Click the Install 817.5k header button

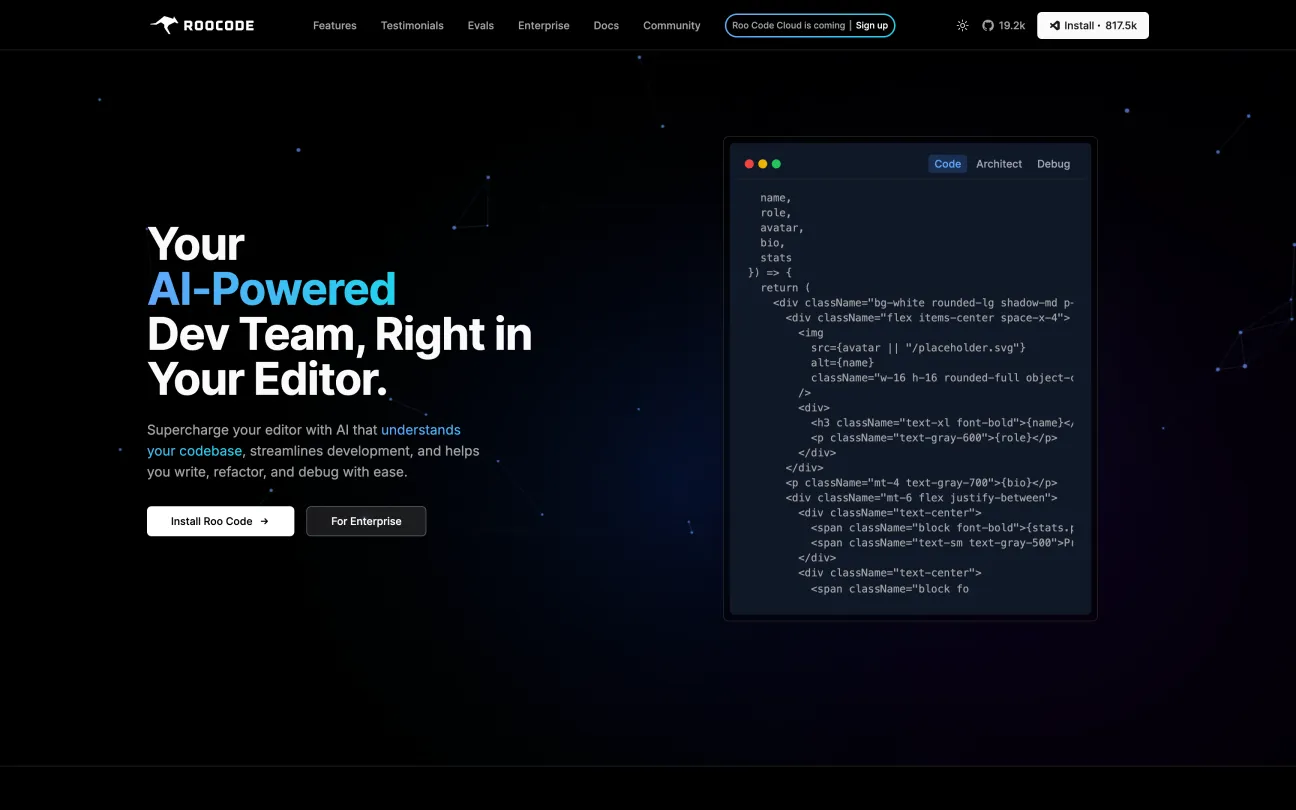1093,26
